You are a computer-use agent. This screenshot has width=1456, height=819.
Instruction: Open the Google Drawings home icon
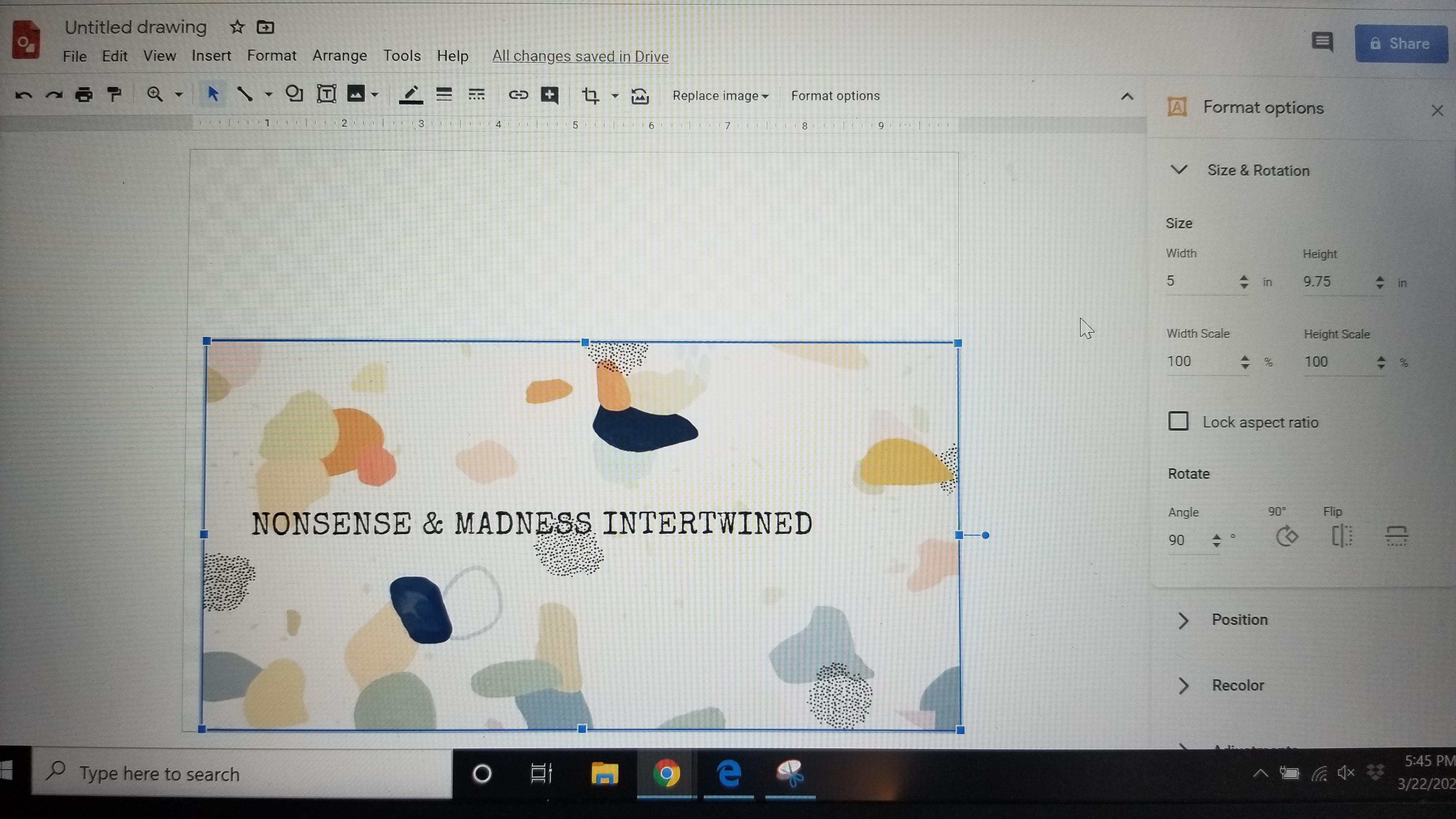(x=26, y=39)
